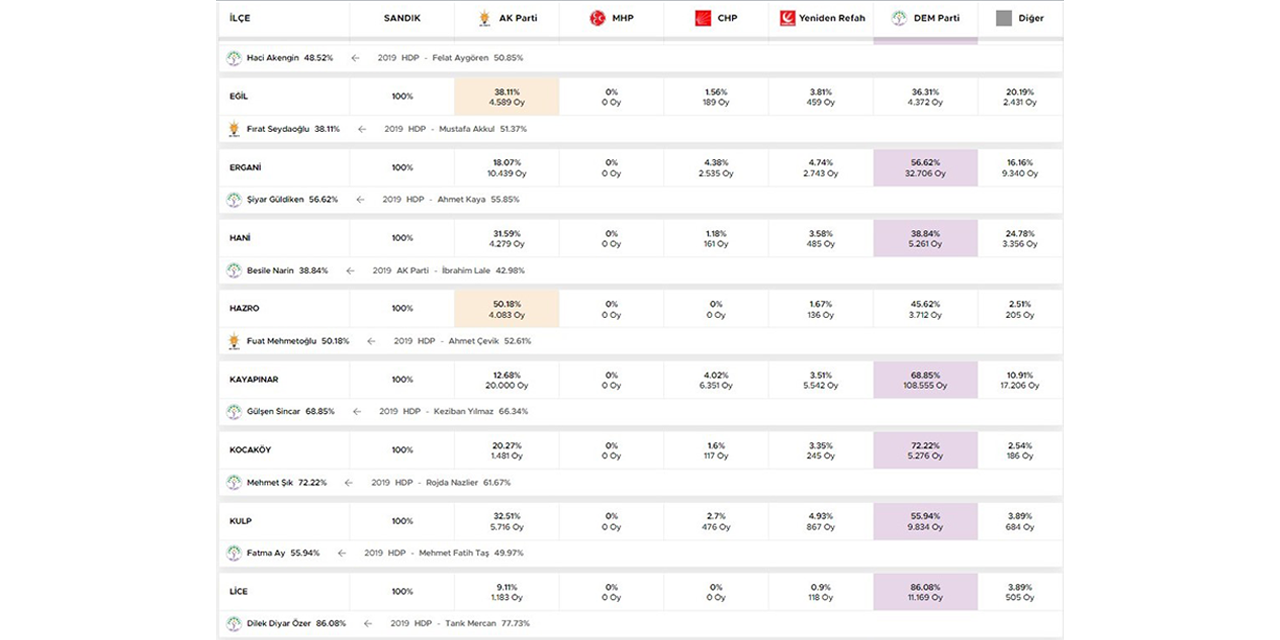
Task: Click the Yeniden Refah logo in header
Action: [x=787, y=18]
